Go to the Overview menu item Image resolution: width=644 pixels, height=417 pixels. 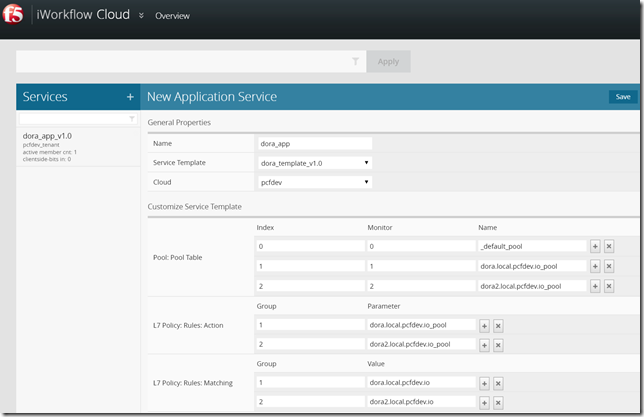[x=172, y=16]
